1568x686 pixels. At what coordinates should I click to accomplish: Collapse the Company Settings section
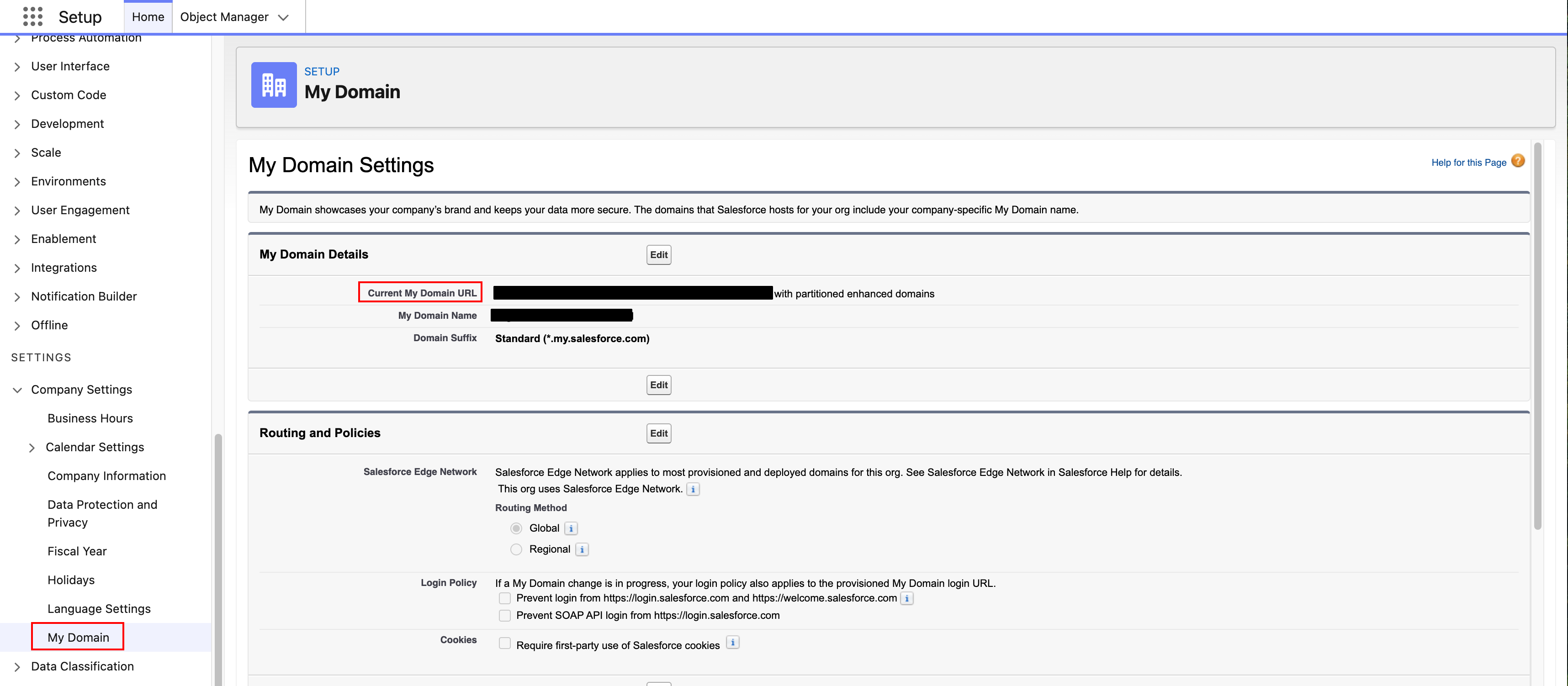pos(17,390)
